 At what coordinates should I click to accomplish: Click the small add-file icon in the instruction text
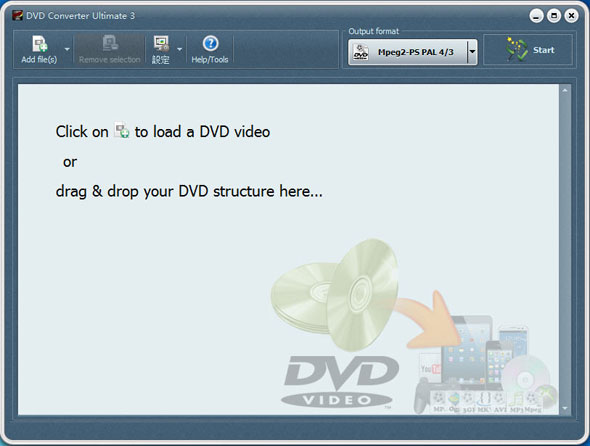tap(122, 130)
